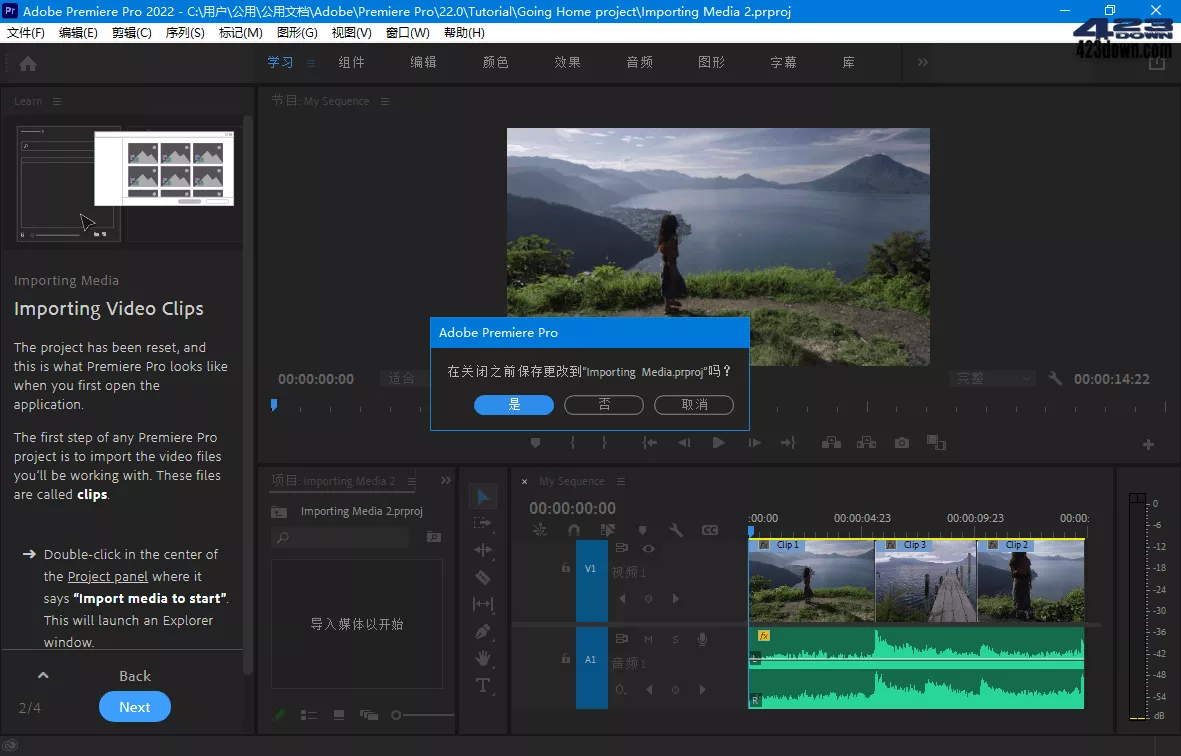Select the Razor tool
The image size is (1181, 756).
tap(483, 577)
